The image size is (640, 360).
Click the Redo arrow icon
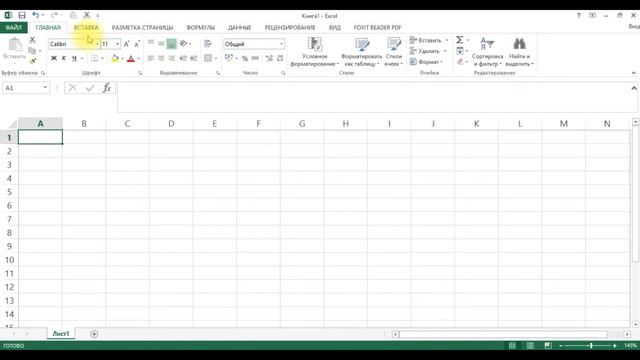(54, 16)
